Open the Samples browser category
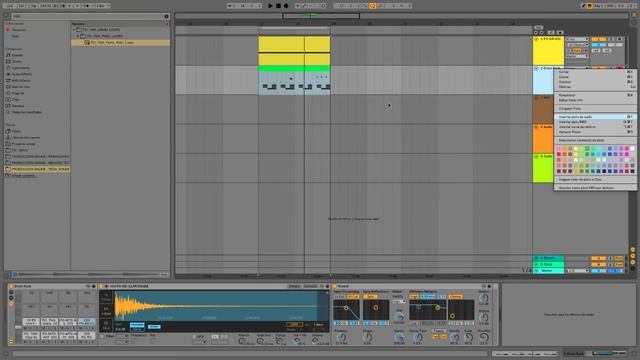Viewport: 640px width, 360px height. [18, 106]
